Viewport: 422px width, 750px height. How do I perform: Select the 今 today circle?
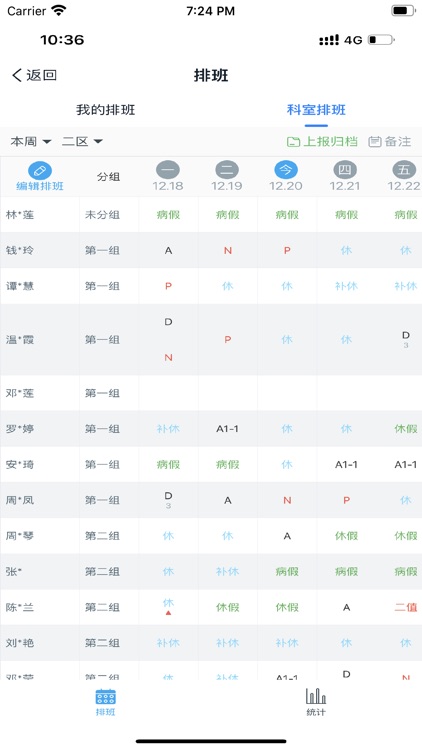tap(286, 170)
